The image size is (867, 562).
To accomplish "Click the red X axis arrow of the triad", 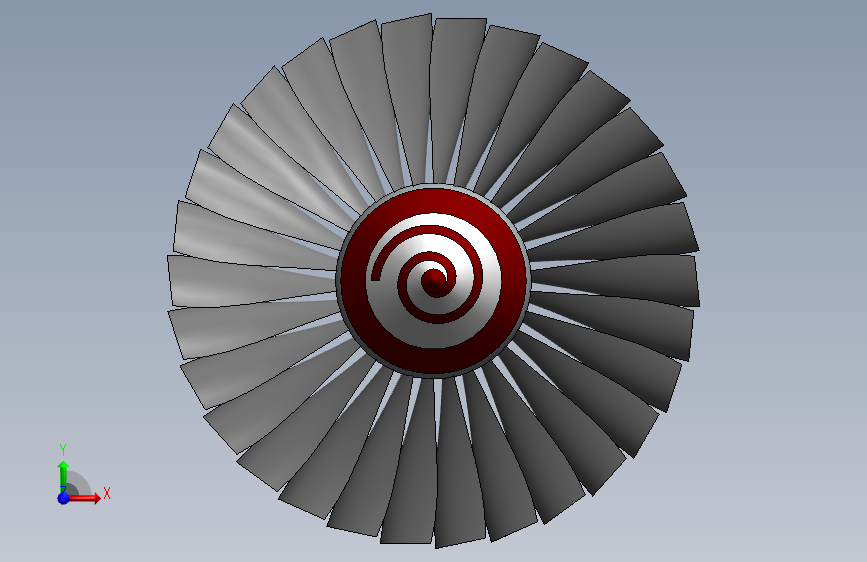I will tap(84, 498).
